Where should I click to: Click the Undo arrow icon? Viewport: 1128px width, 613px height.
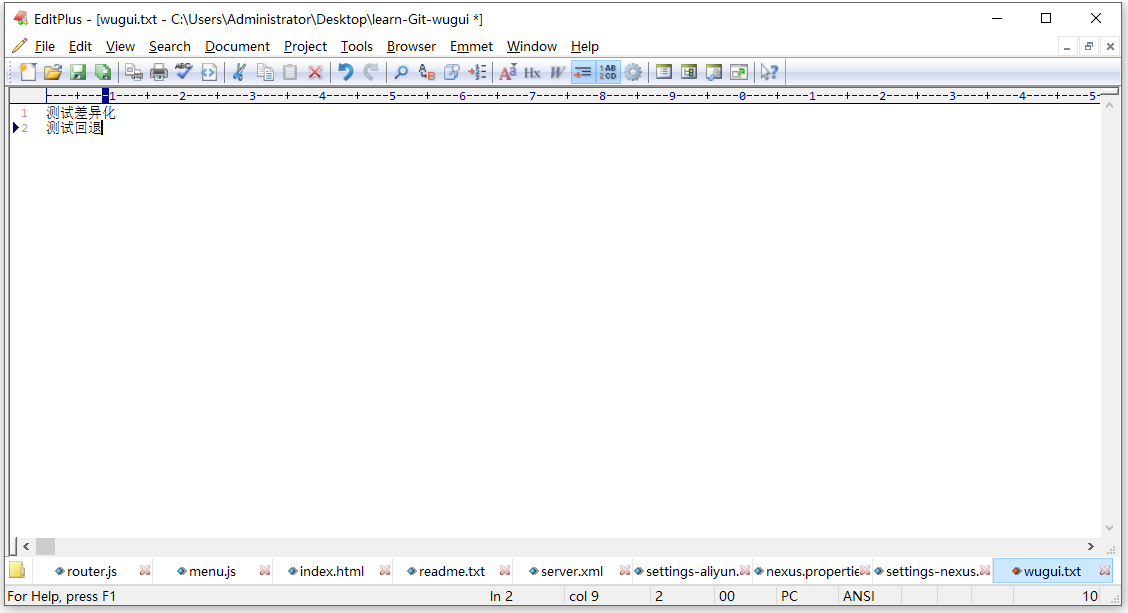[346, 72]
